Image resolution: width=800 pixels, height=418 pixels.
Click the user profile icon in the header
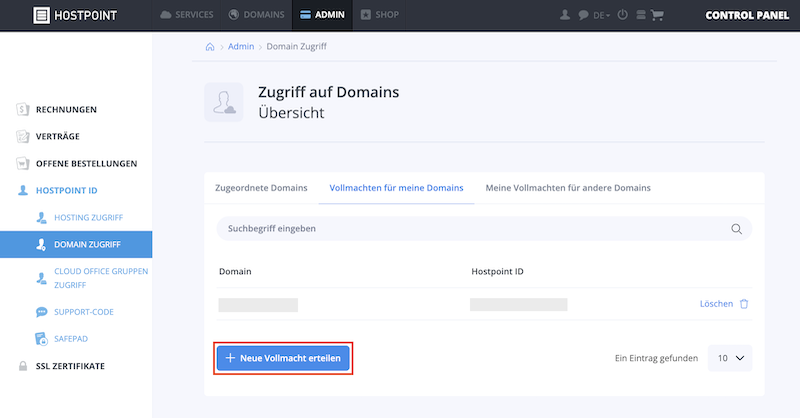point(565,15)
